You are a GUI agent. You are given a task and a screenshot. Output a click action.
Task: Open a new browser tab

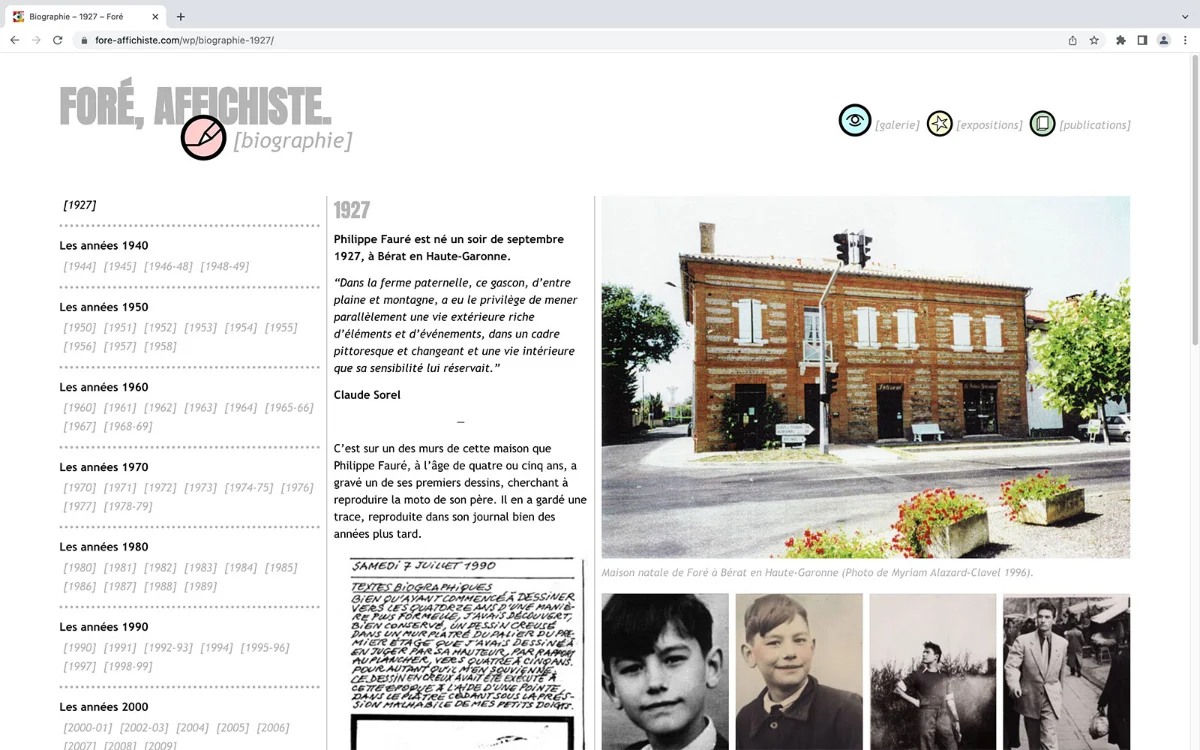180,17
